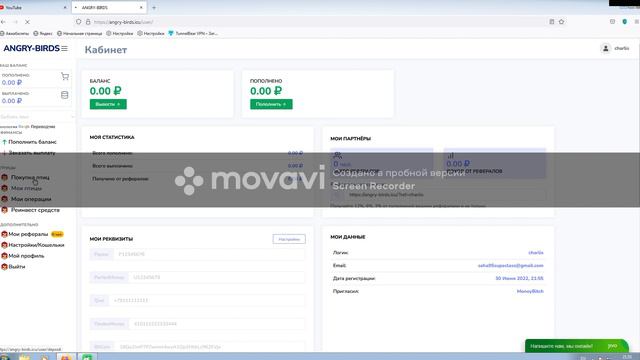The image size is (640, 360).
Task: Click the green 'Вывести' button under Баланс
Action: coord(108,104)
